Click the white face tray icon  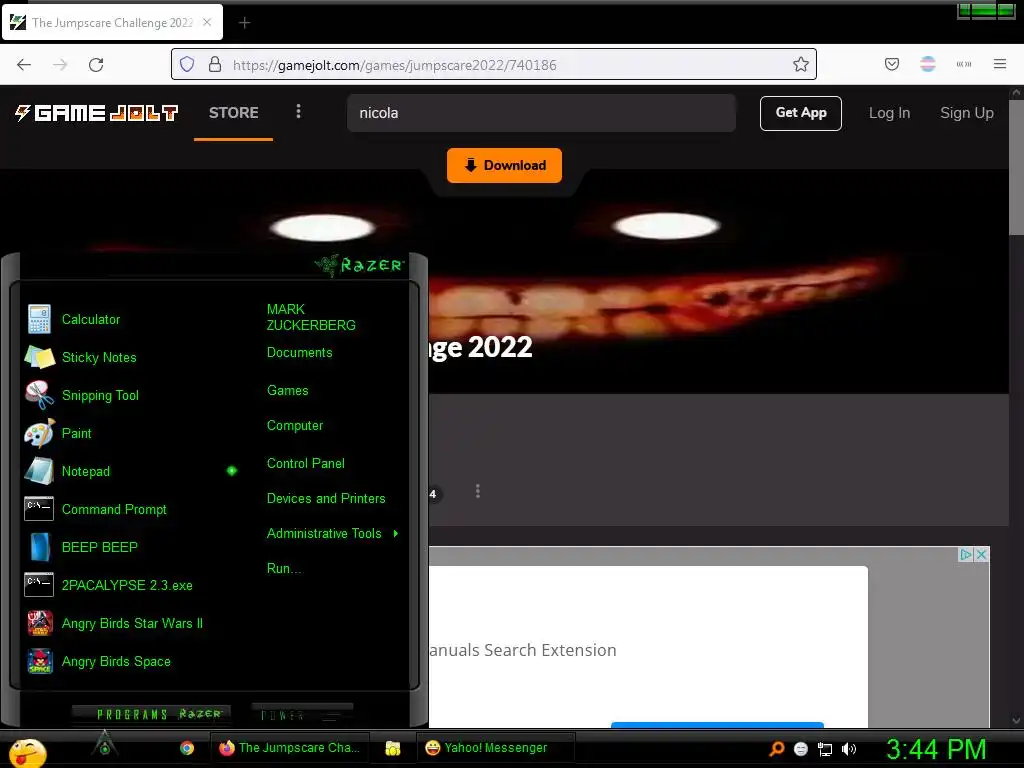pyautogui.click(x=801, y=749)
